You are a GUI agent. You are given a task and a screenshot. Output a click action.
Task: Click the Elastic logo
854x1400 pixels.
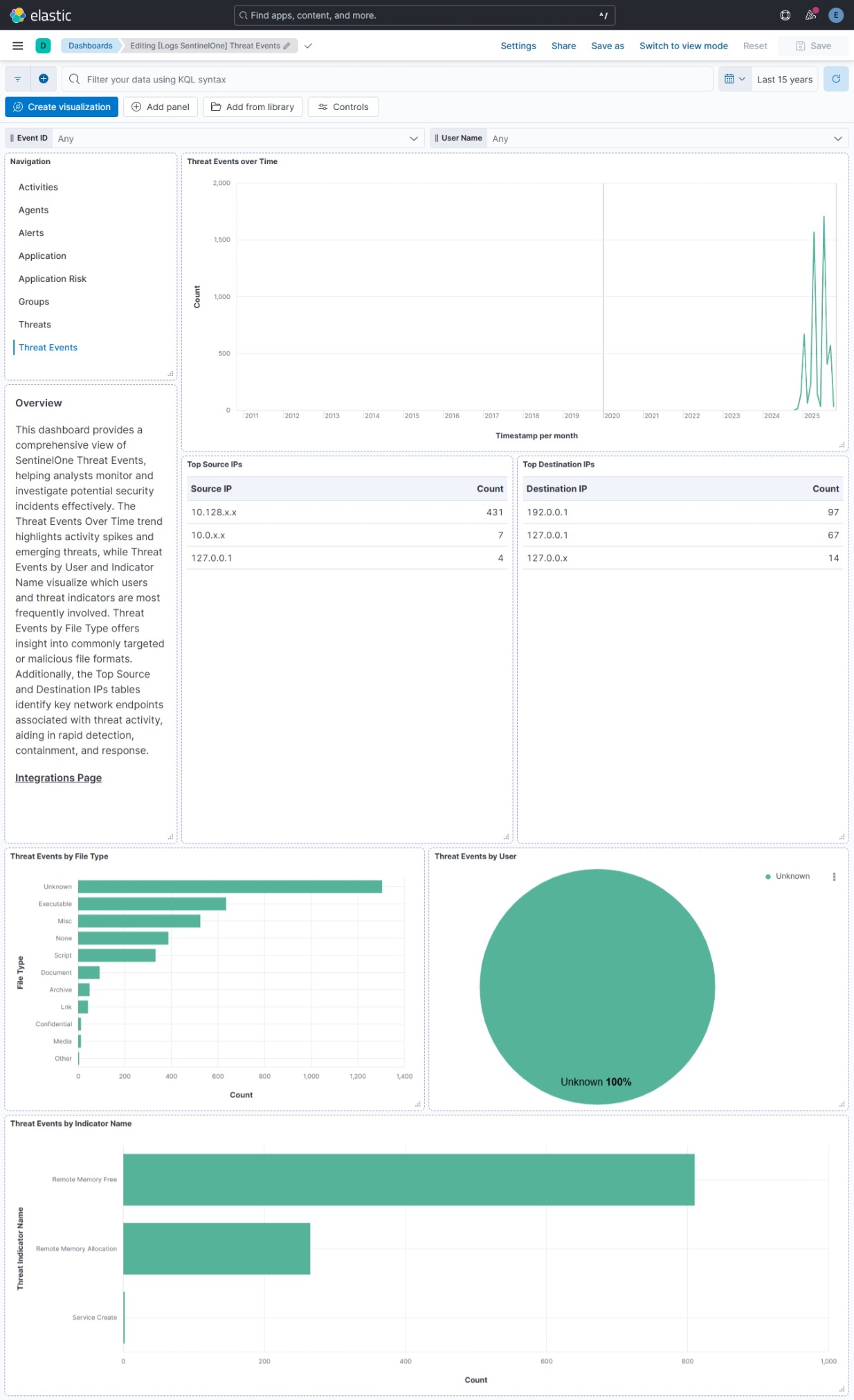[41, 15]
